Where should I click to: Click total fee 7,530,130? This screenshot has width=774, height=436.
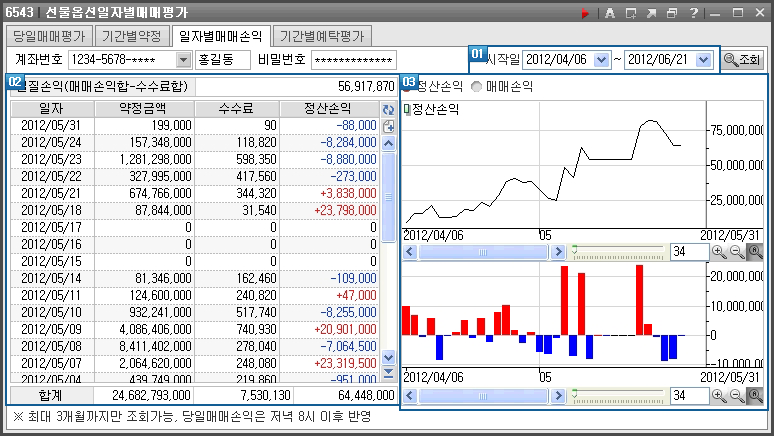(x=265, y=396)
